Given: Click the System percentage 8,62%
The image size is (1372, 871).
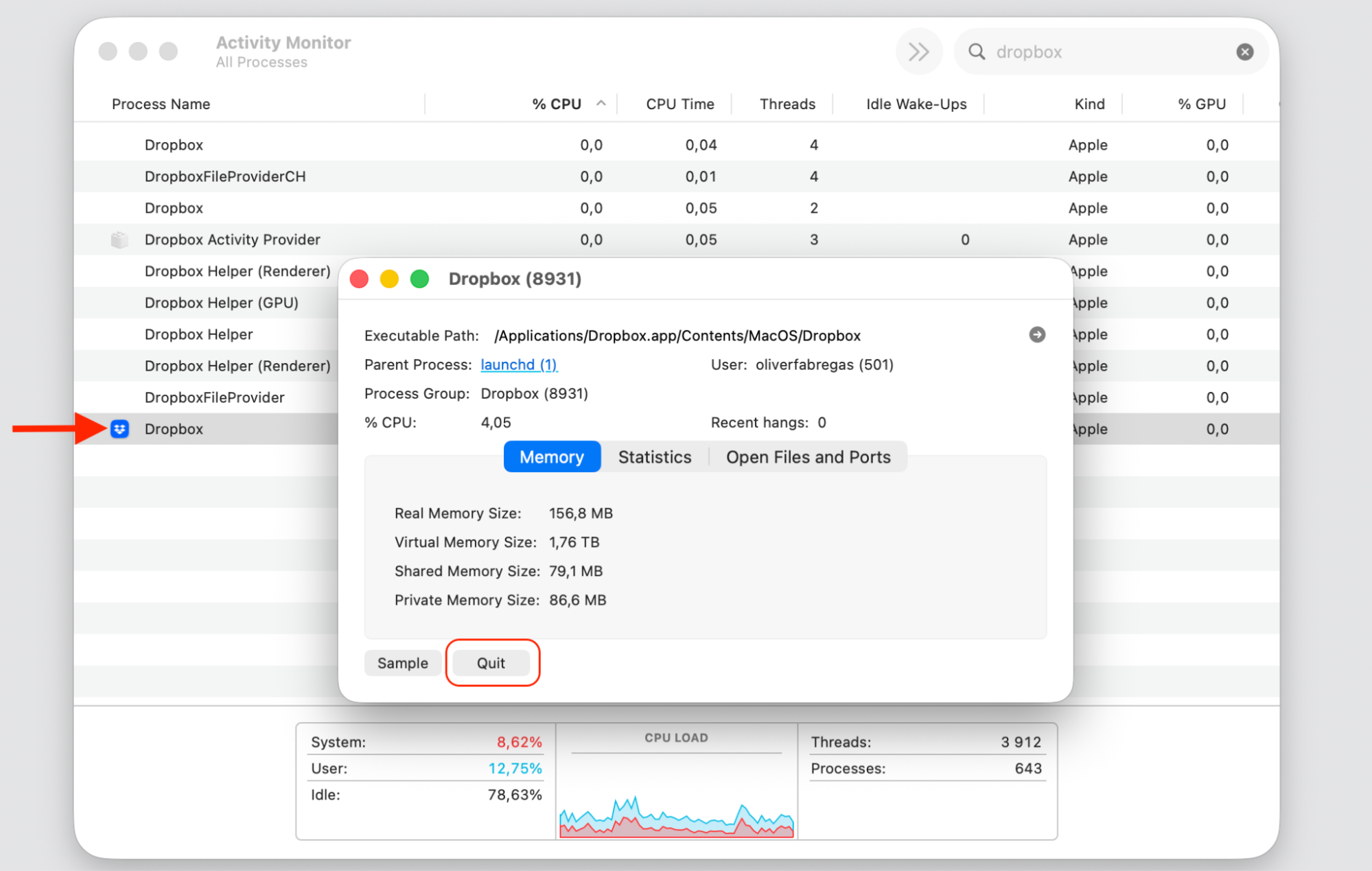Looking at the screenshot, I should pos(519,742).
